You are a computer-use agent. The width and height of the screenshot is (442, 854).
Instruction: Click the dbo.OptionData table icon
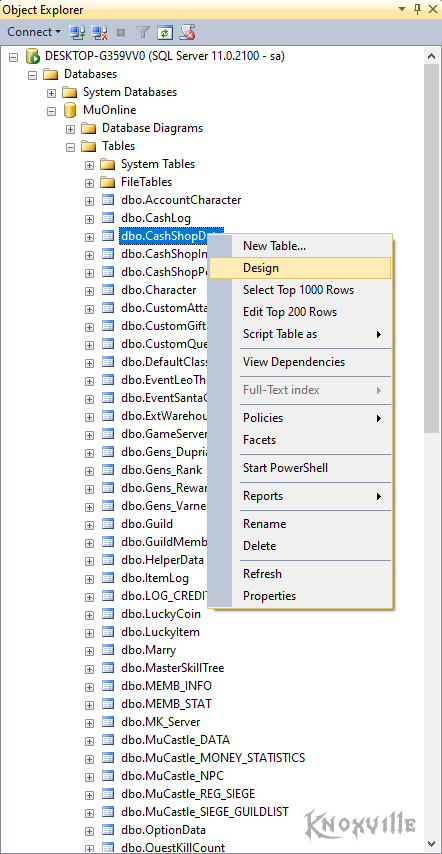pyautogui.click(x=108, y=830)
